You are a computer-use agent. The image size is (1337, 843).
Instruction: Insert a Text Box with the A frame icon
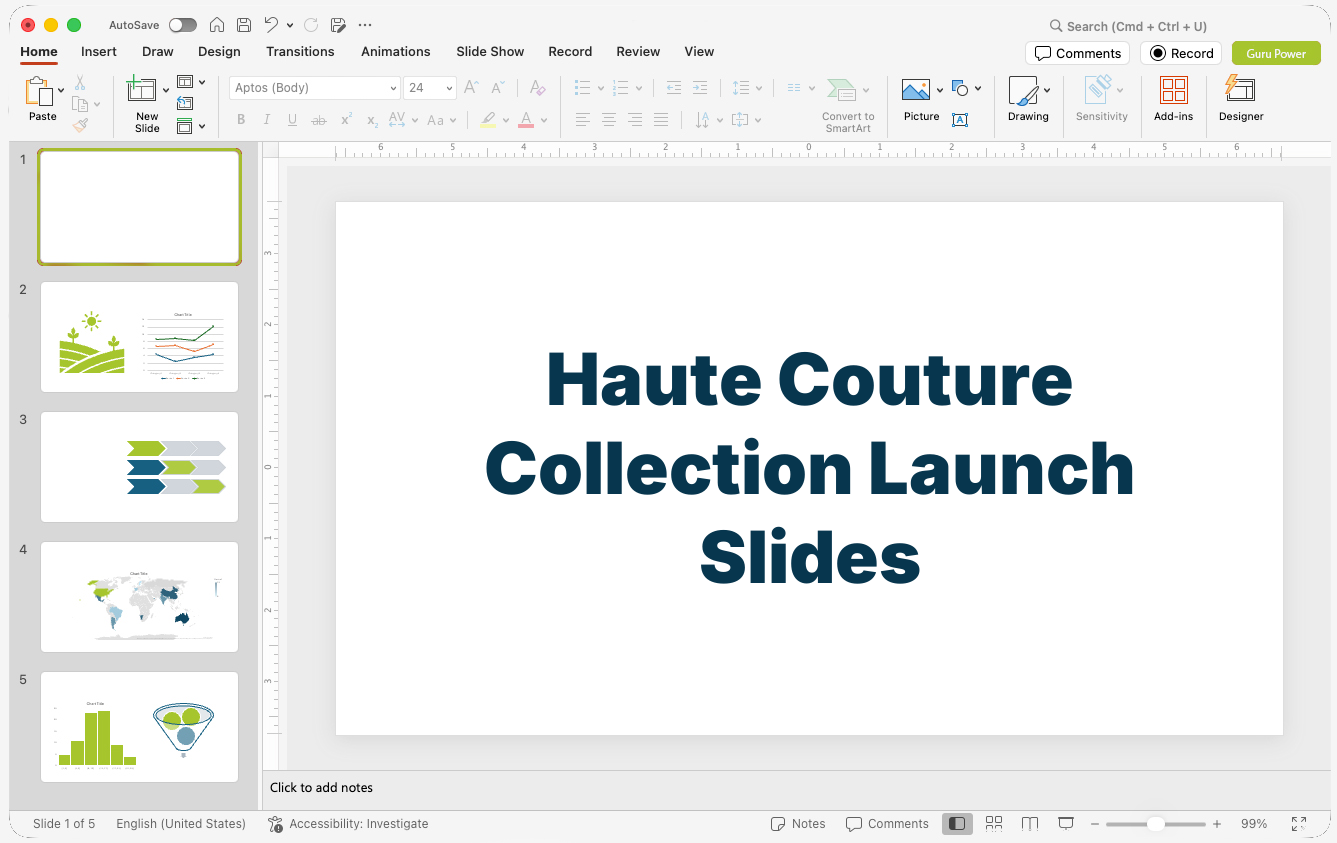click(960, 120)
